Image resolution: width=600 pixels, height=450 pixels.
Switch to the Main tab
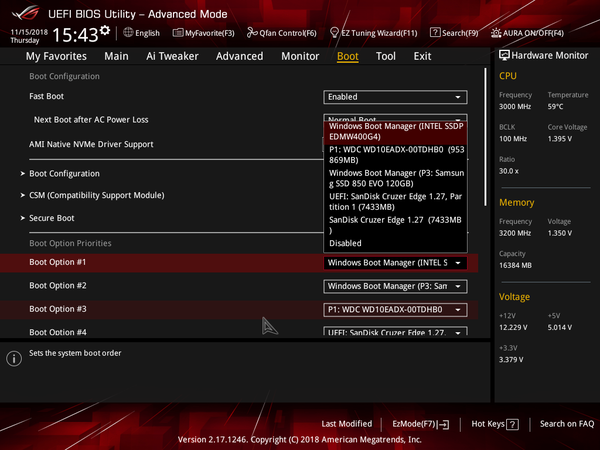pyautogui.click(x=116, y=56)
